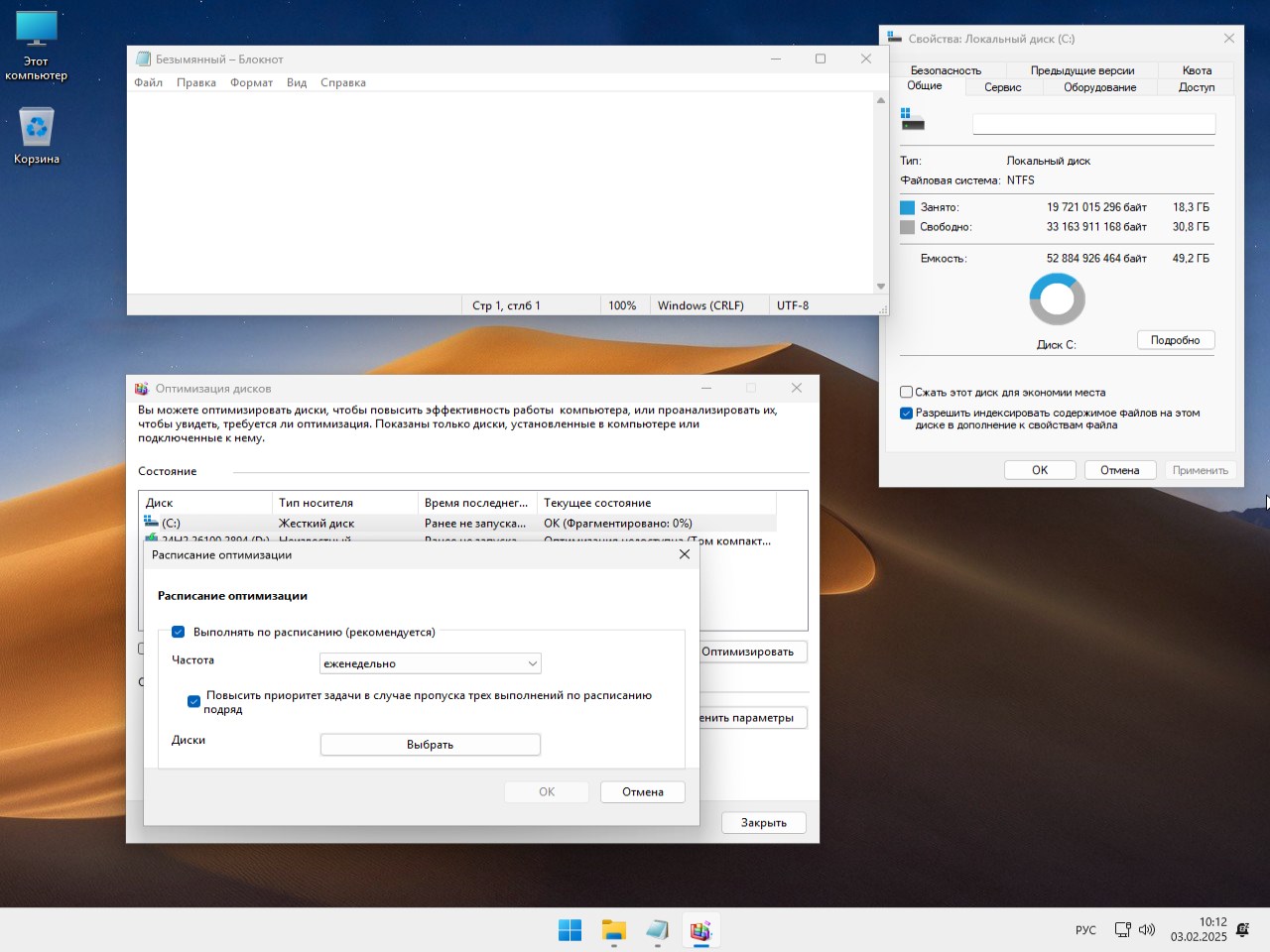This screenshot has width=1270, height=952.
Task: Toggle 'Выполнять по расписанию' checkbox
Action: point(179,632)
